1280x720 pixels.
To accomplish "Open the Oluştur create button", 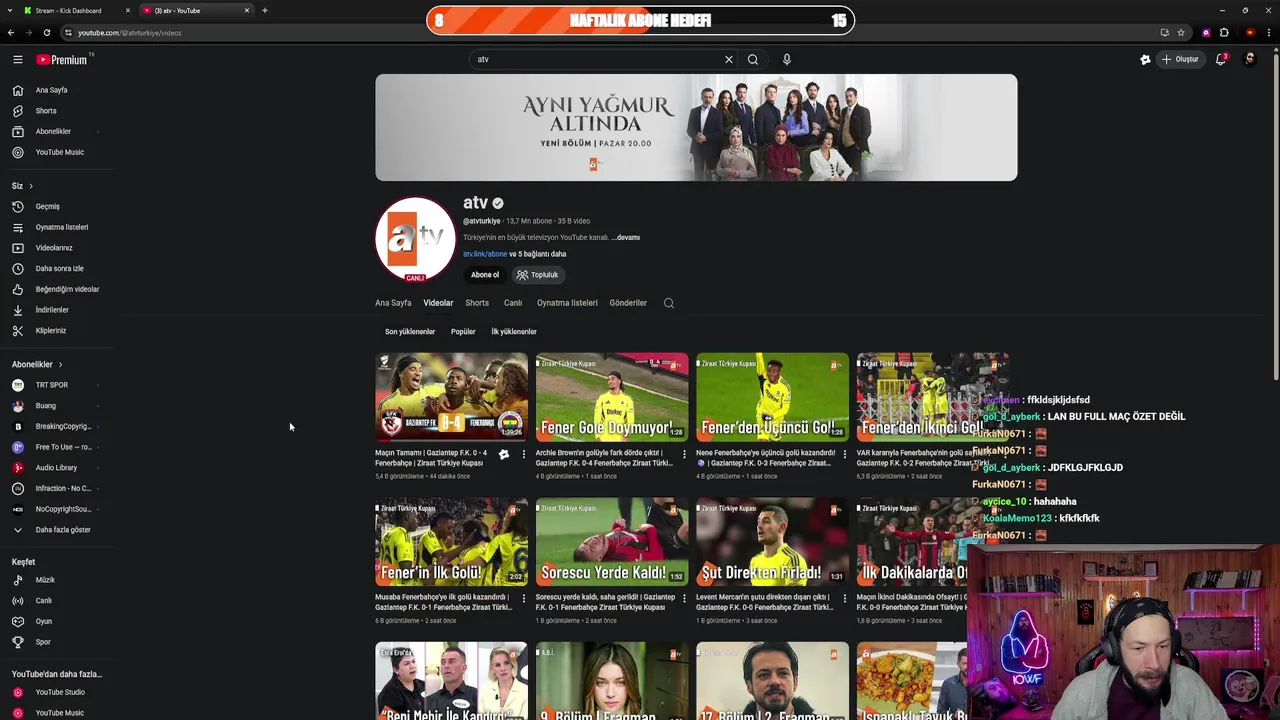I will (1180, 59).
